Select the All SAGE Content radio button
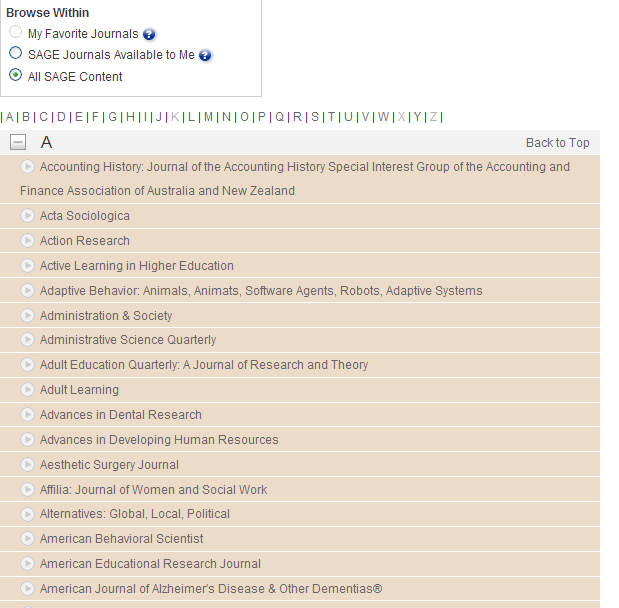Image resolution: width=619 pixels, height=608 pixels. tap(15, 75)
